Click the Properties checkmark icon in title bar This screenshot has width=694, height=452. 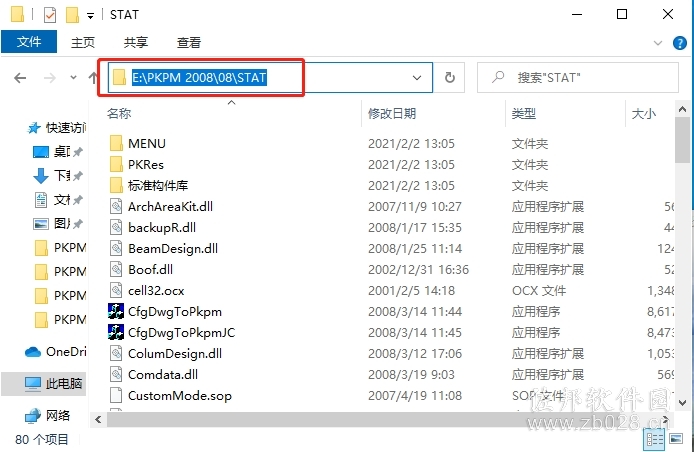(x=50, y=15)
